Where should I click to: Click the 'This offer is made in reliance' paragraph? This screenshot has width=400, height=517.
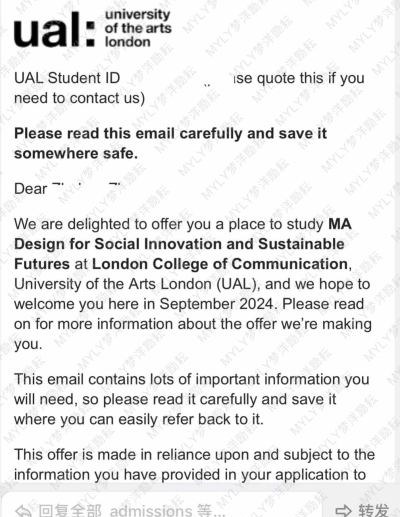[x=195, y=465]
